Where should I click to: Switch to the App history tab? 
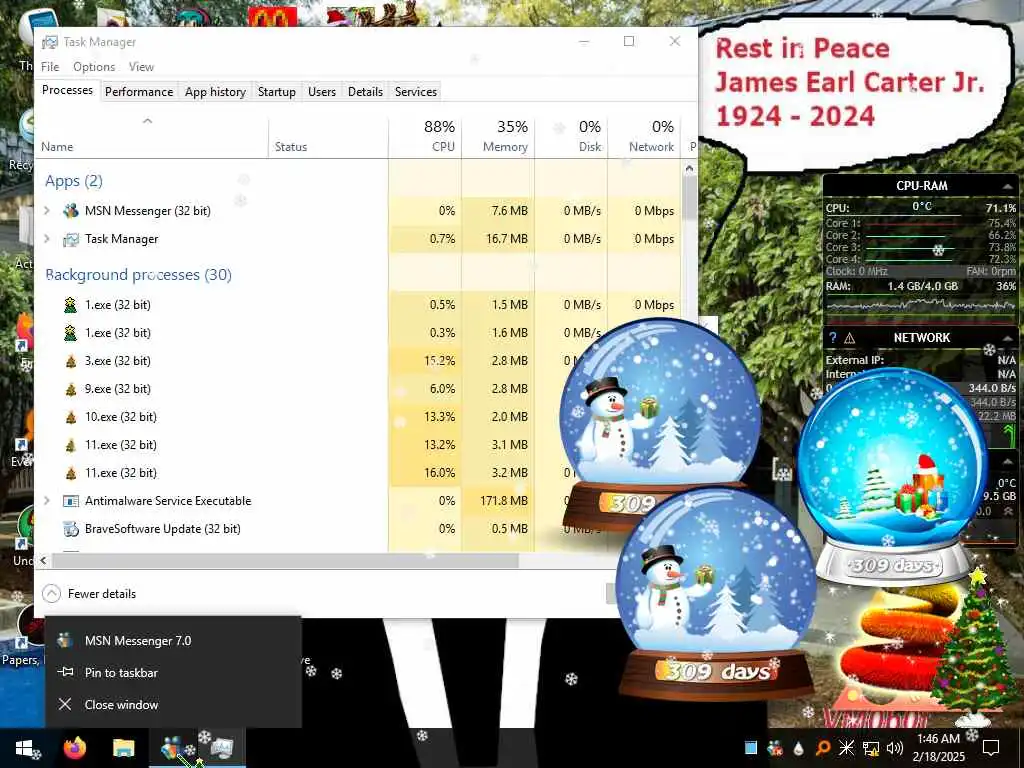pos(216,91)
